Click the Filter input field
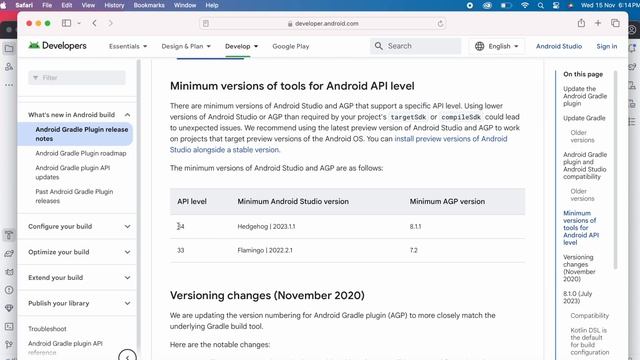The image size is (640, 360). pyautogui.click(x=77, y=78)
